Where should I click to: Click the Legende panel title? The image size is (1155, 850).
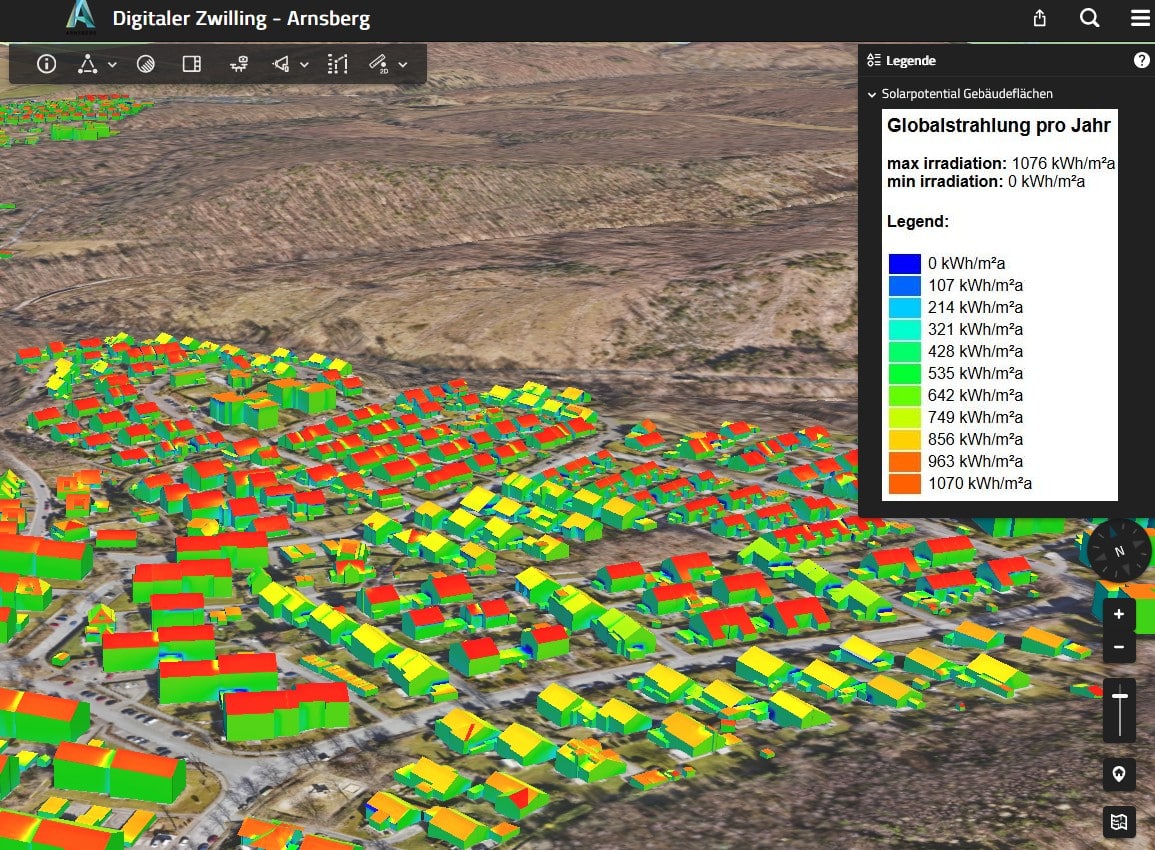pyautogui.click(x=910, y=60)
